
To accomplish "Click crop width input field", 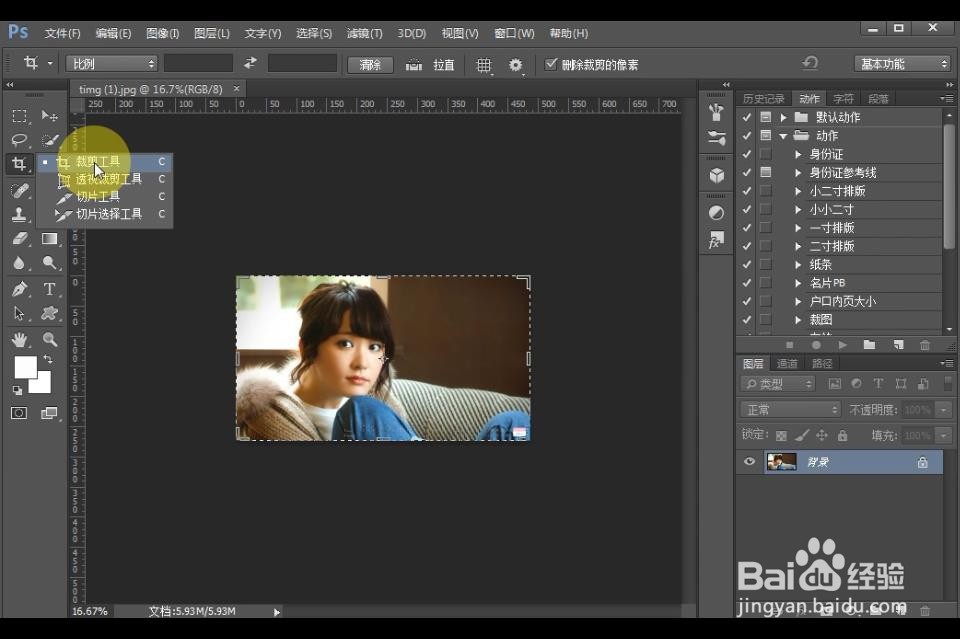I will point(198,63).
